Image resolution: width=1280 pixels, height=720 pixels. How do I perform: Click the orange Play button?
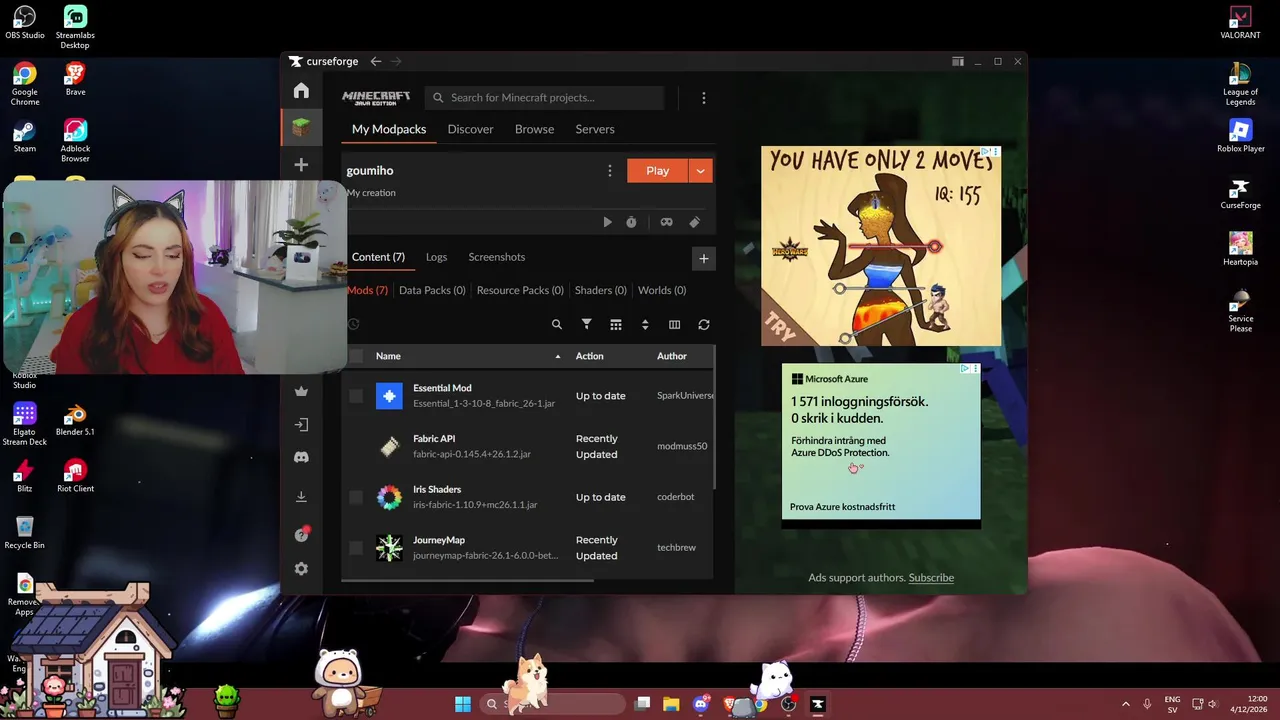pos(657,171)
